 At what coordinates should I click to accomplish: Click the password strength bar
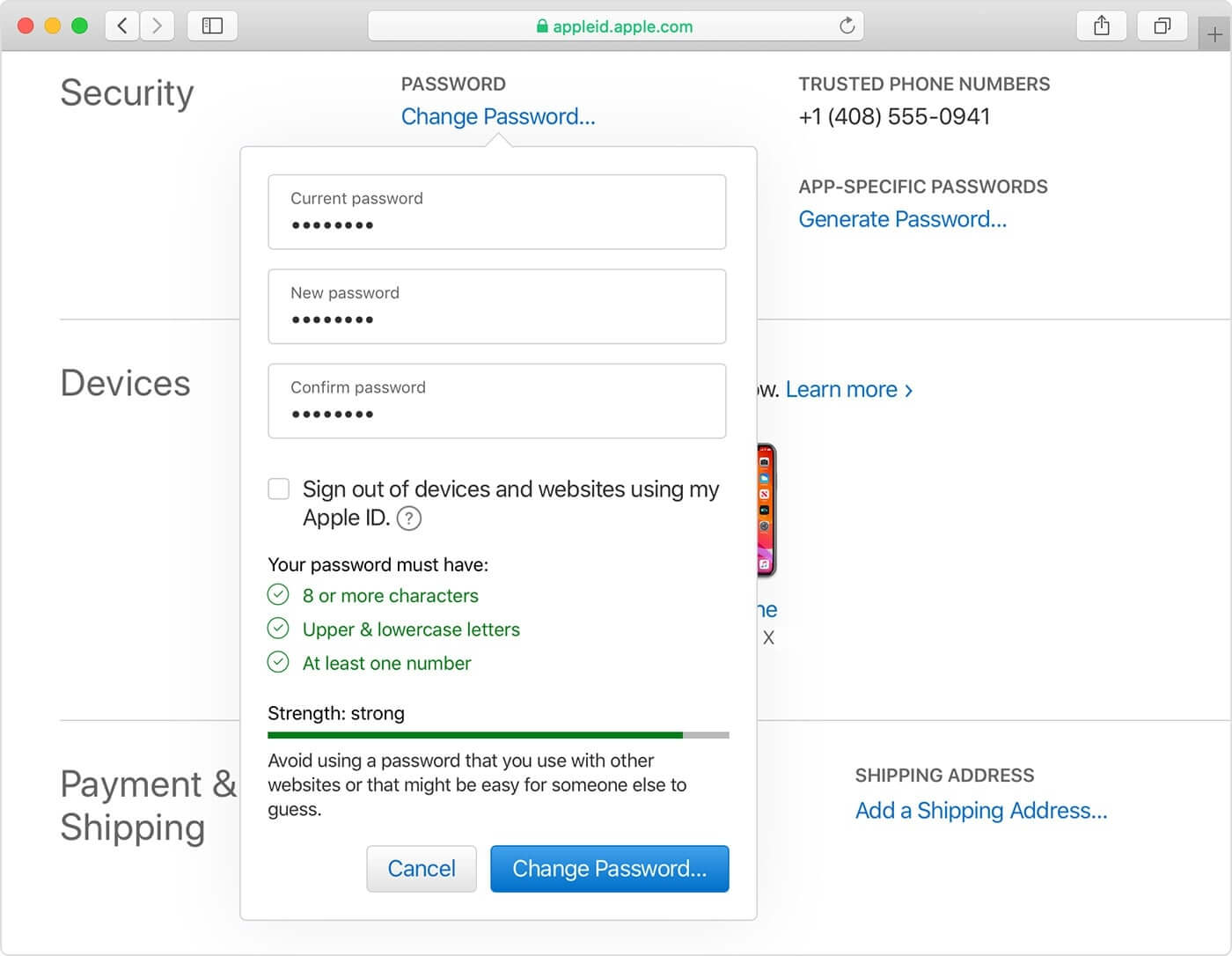(498, 735)
